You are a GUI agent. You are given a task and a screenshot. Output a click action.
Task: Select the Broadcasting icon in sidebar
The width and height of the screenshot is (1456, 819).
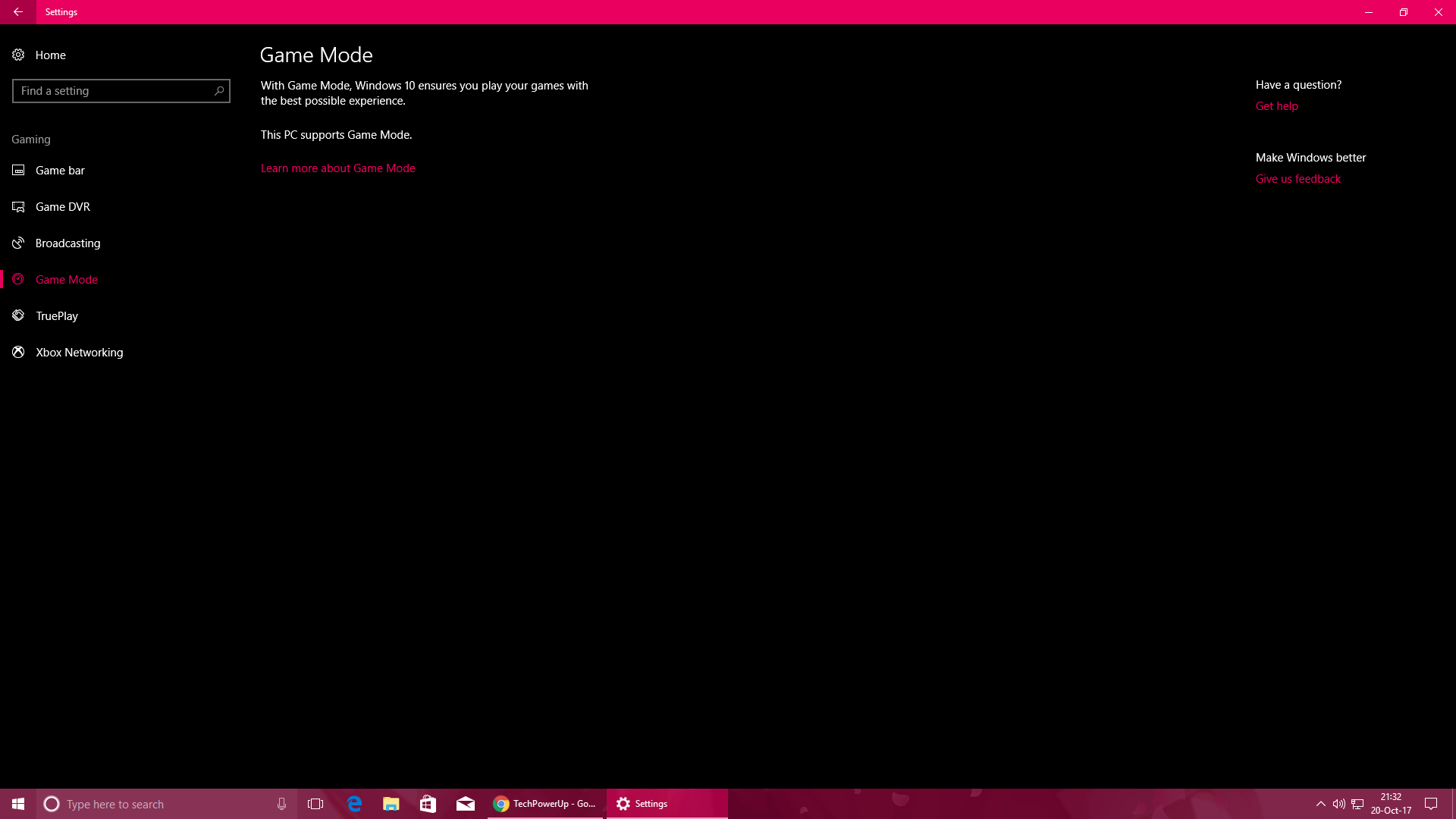pyautogui.click(x=18, y=243)
